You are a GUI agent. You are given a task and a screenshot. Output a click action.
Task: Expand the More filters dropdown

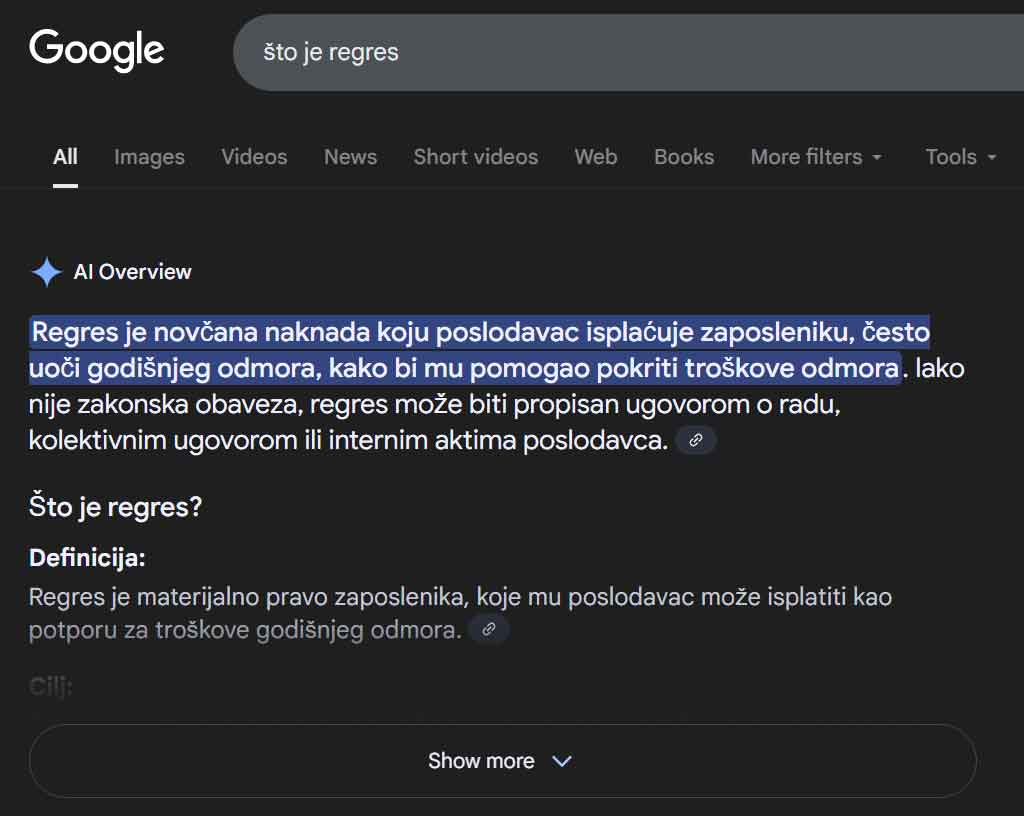tap(816, 157)
